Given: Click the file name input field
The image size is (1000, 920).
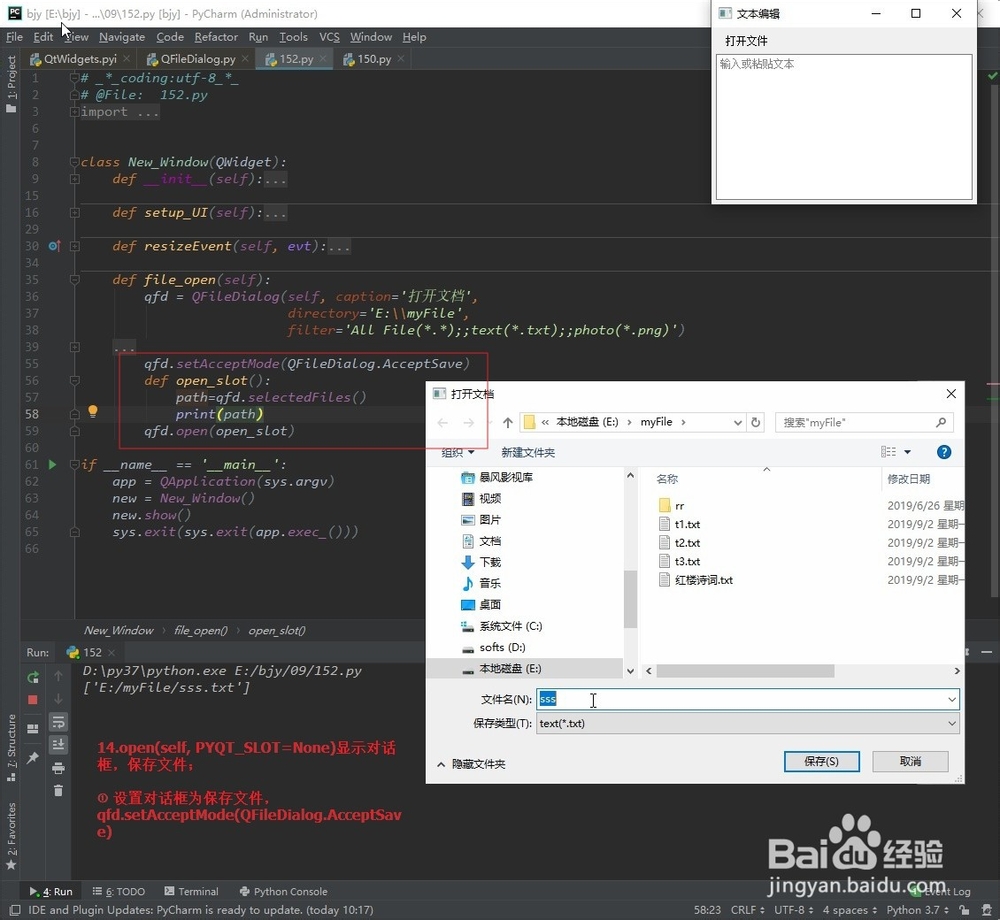Looking at the screenshot, I should tap(747, 699).
